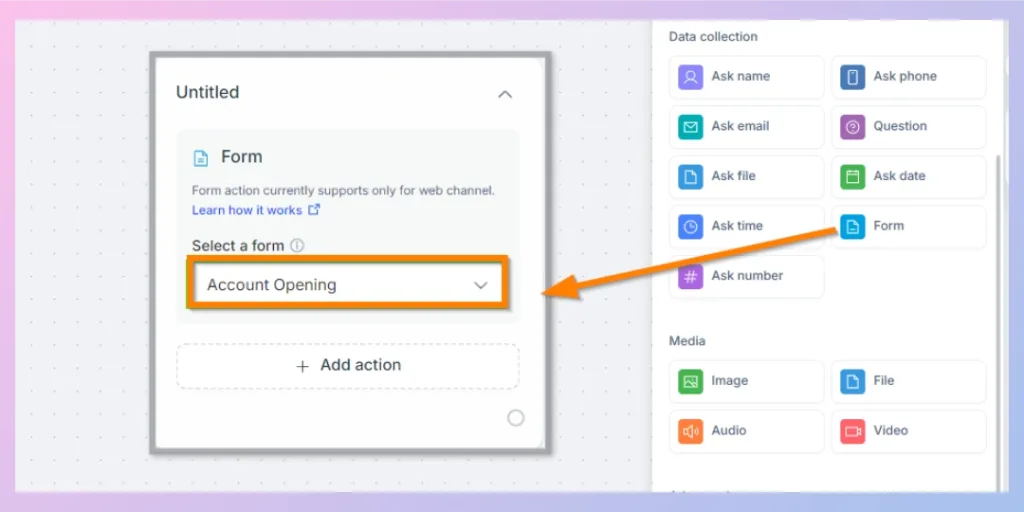Click the Data collection section heading
The image size is (1024, 512).
(713, 37)
